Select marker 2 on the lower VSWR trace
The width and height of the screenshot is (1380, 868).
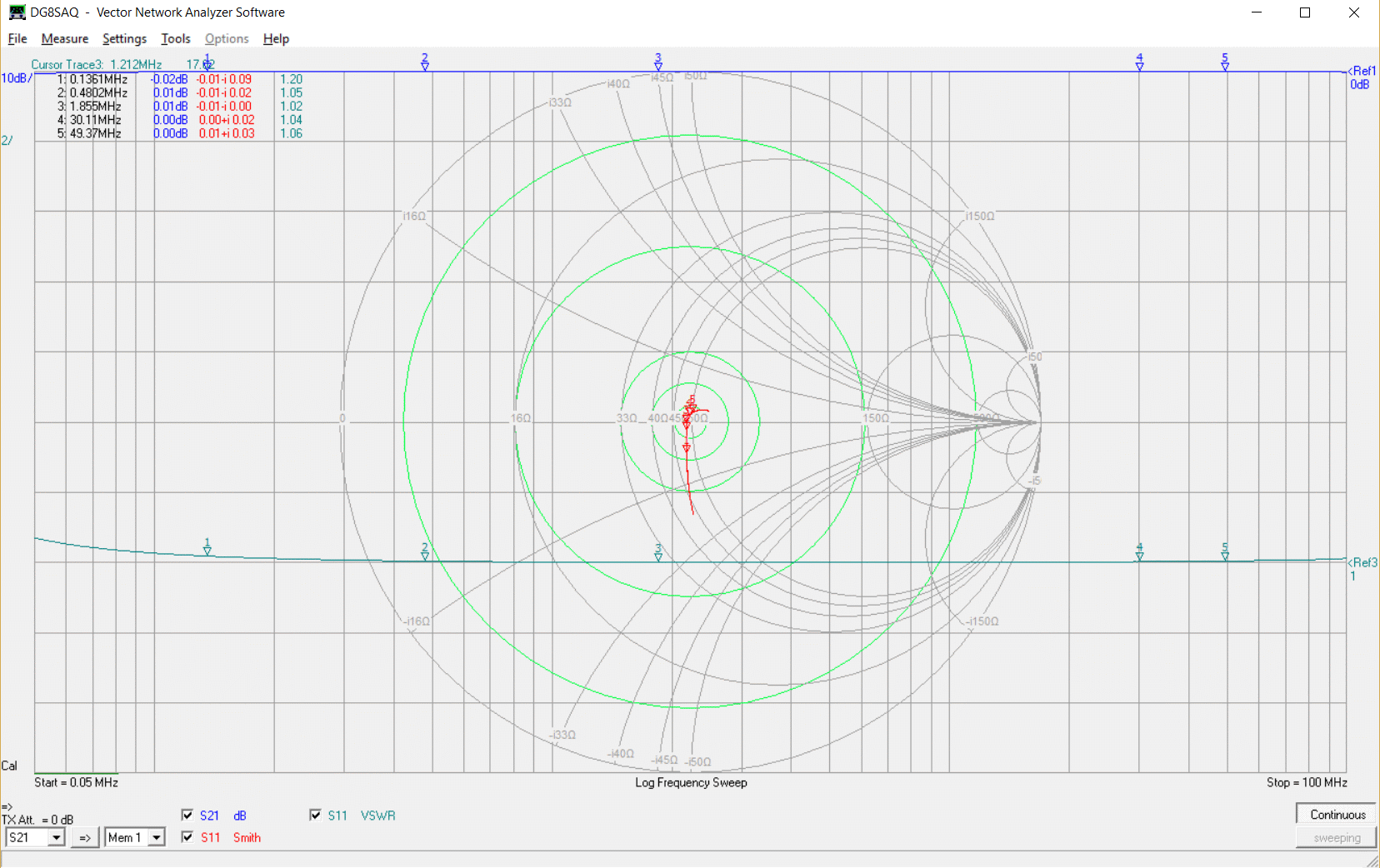[x=425, y=552]
